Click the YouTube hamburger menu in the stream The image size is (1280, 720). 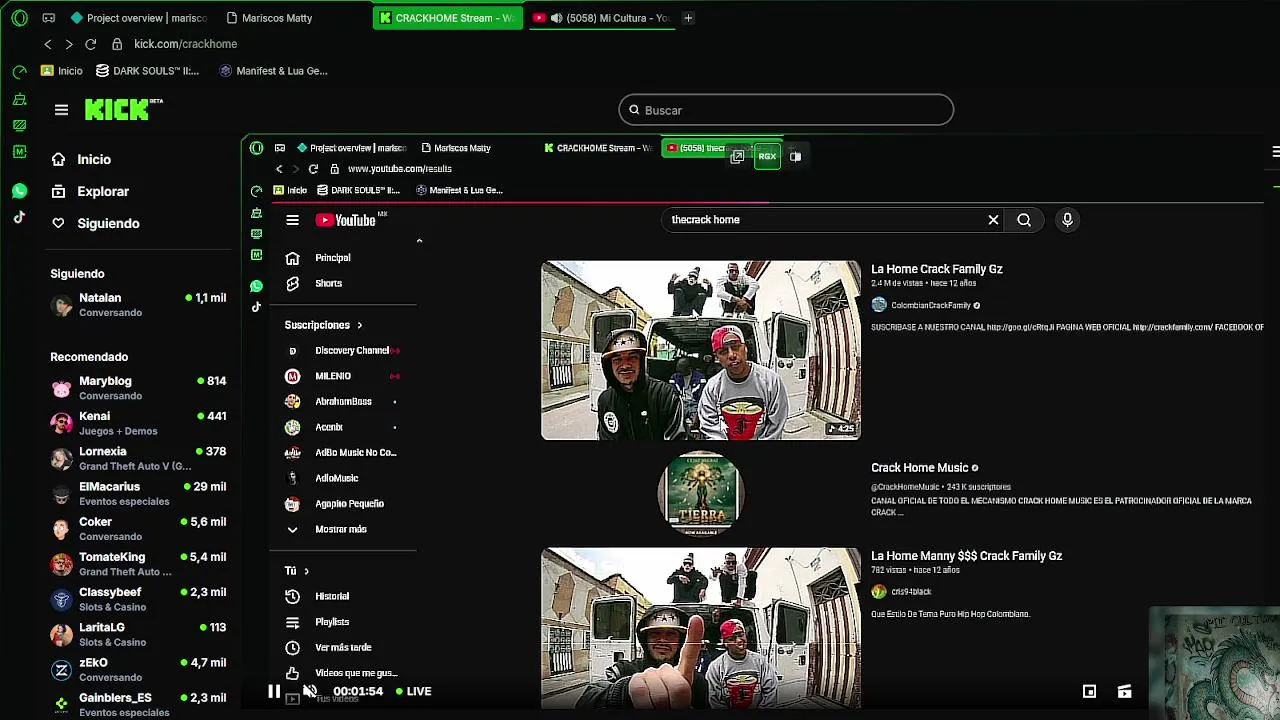coord(292,220)
